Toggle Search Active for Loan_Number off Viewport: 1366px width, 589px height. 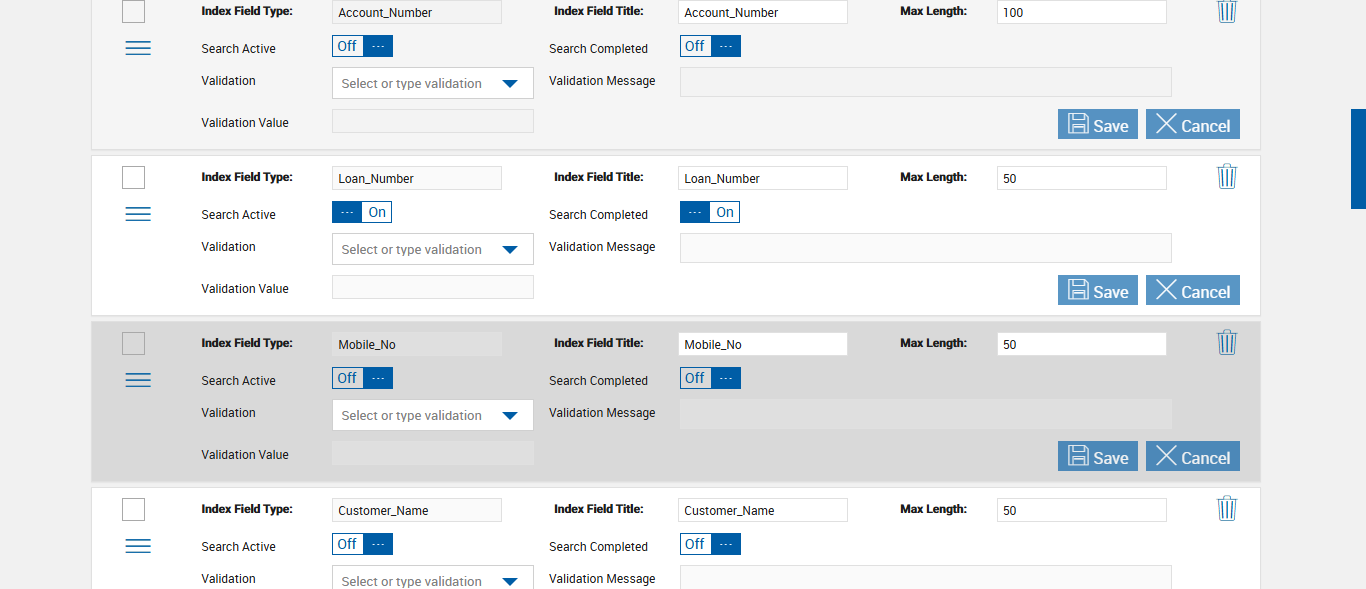point(362,213)
